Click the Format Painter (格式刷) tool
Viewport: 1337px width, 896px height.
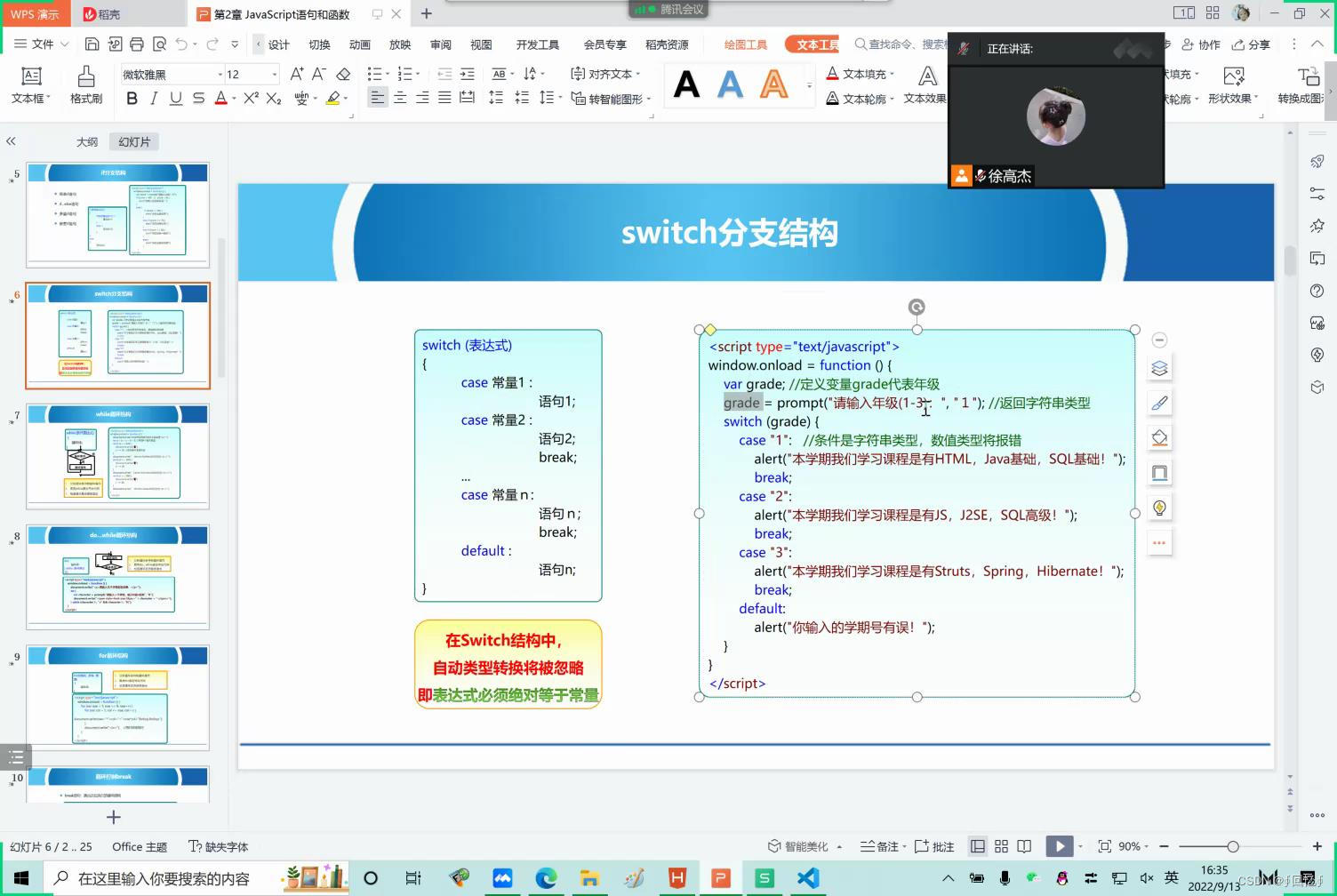[86, 85]
